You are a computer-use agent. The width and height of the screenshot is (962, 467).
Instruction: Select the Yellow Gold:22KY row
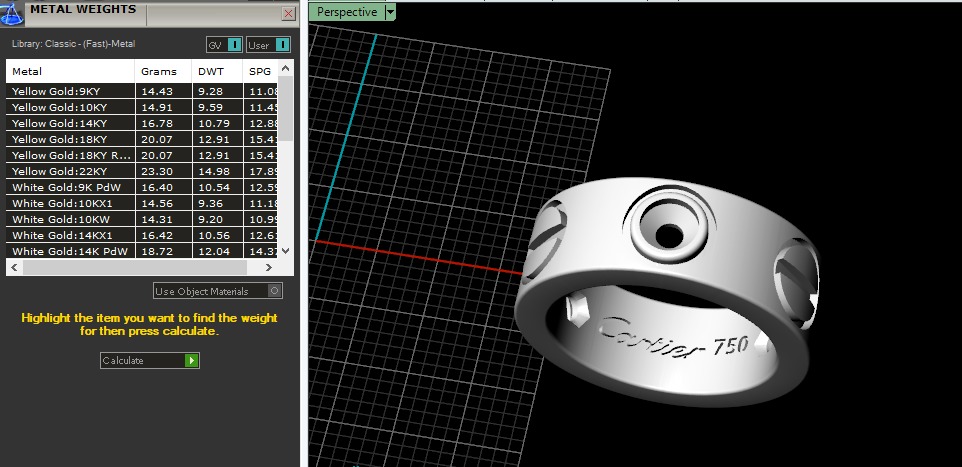(142, 171)
